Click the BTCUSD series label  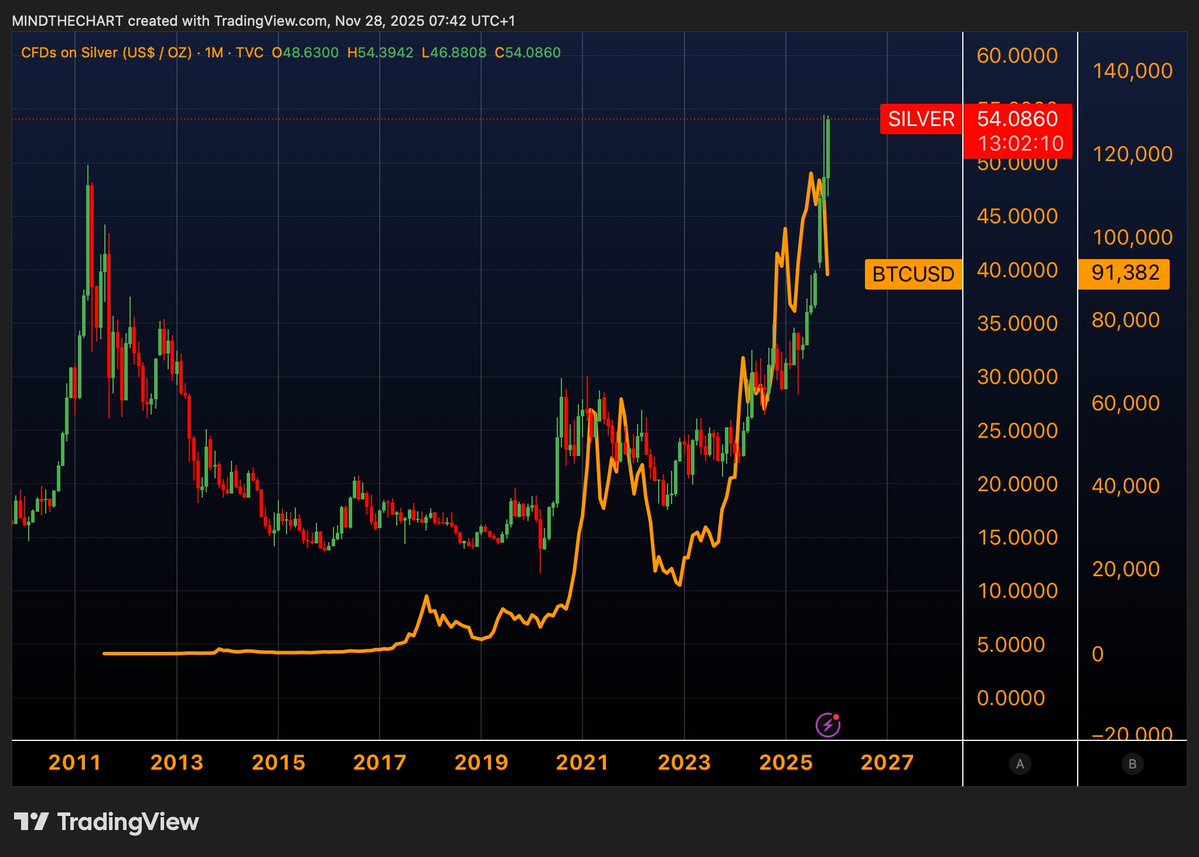(914, 274)
